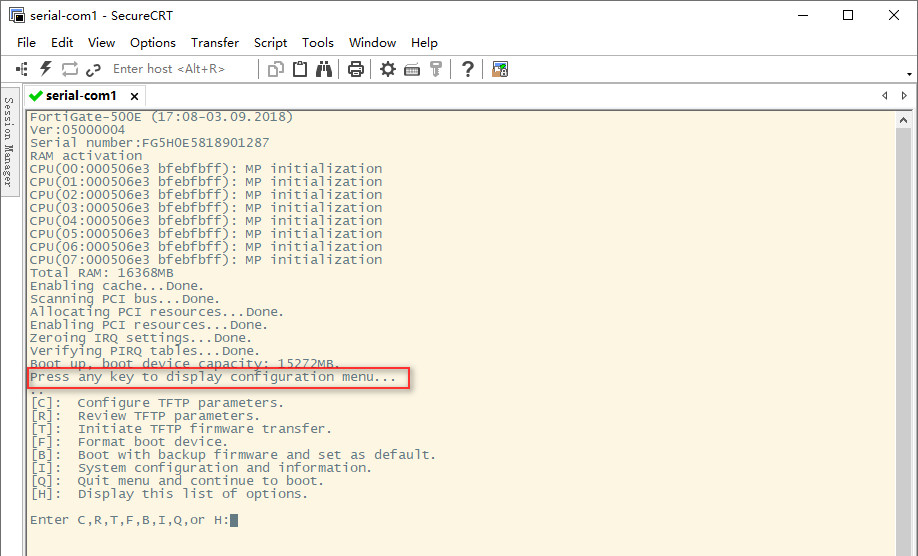The height and width of the screenshot is (556, 918).
Task: Click the 'Enabling cache...Done.' line
Action: pyautogui.click(x=117, y=286)
